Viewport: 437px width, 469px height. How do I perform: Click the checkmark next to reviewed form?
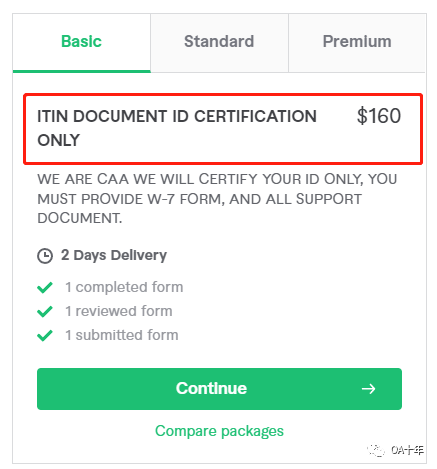click(x=45, y=311)
